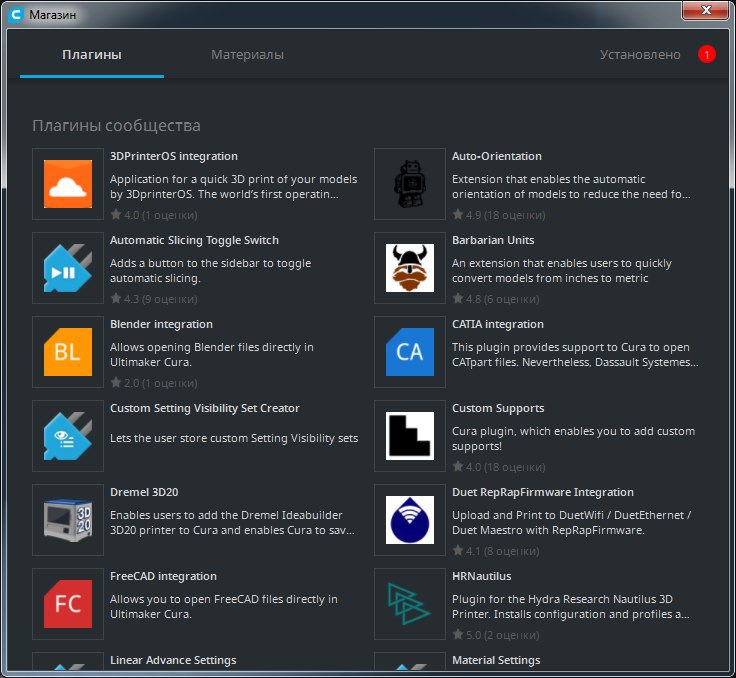Screen dimensions: 736x678
Task: Open the Barbarian Units plugin title
Action: (x=493, y=240)
